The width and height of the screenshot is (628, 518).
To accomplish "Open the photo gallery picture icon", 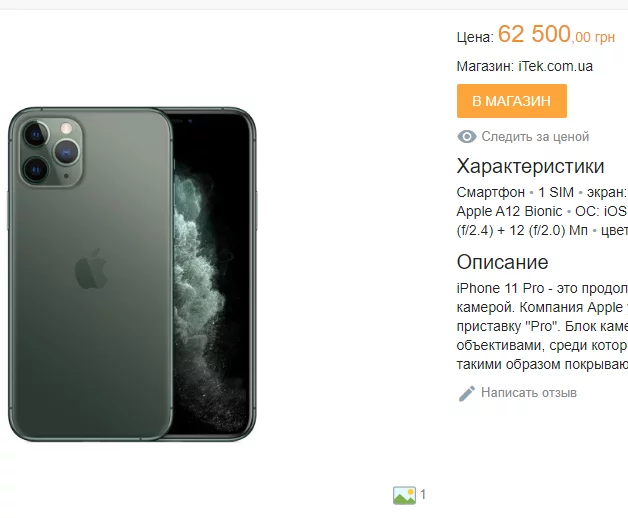I will 404,495.
